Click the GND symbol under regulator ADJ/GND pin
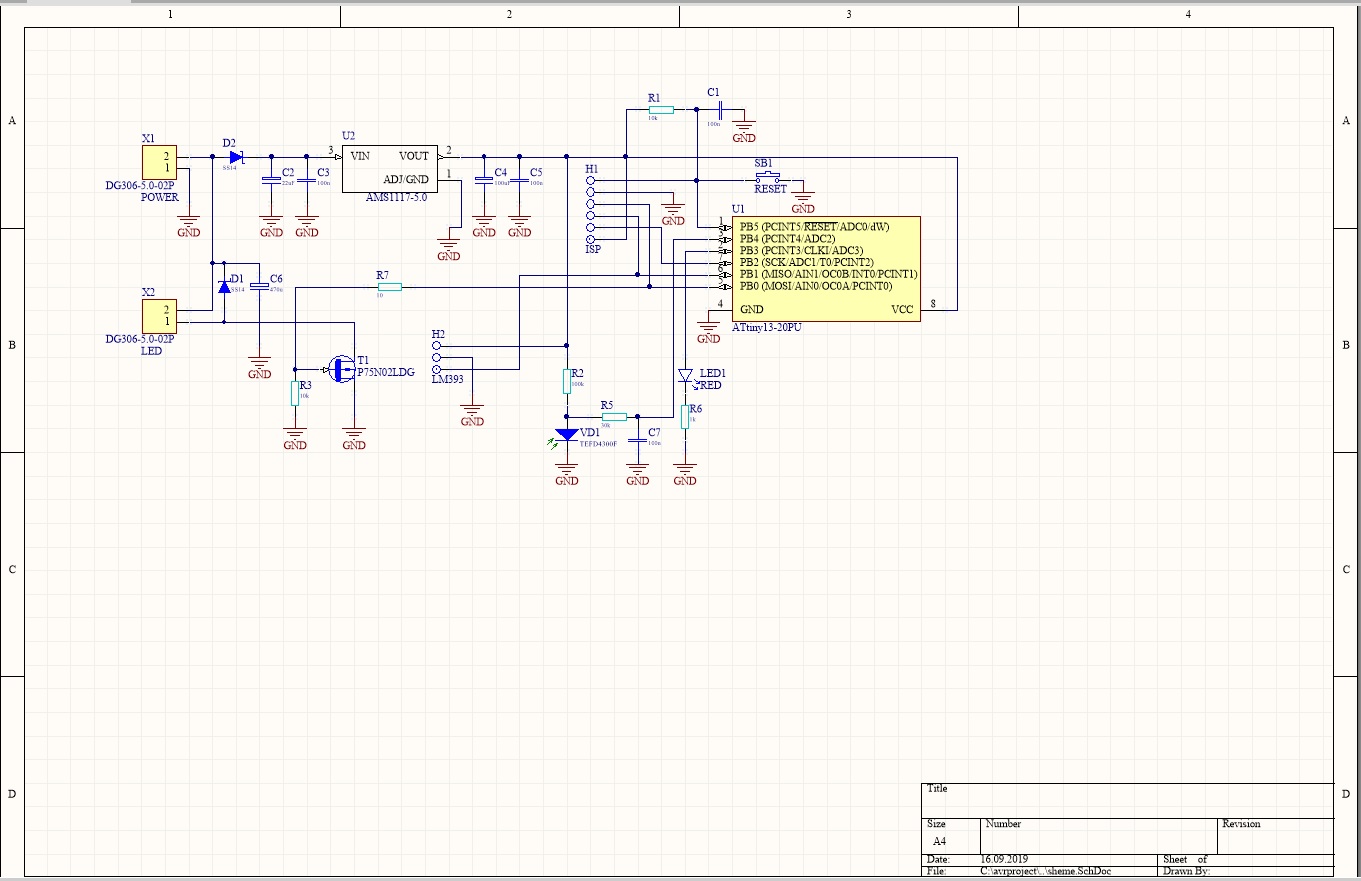 [x=448, y=250]
